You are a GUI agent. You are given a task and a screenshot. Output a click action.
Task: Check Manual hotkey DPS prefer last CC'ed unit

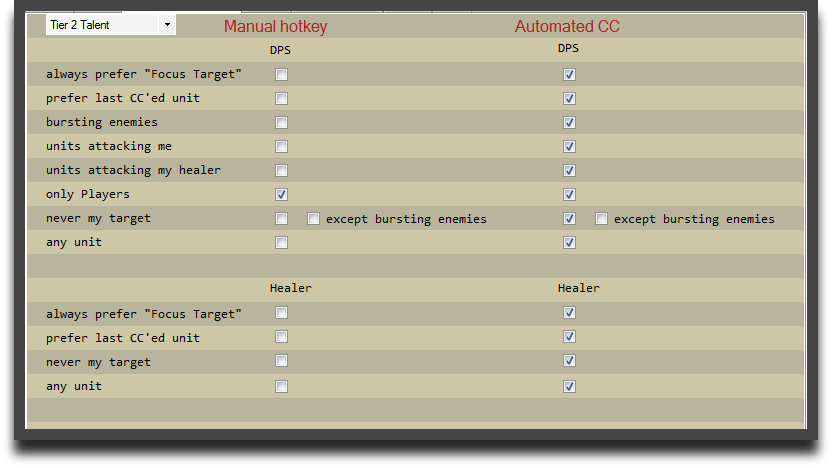[282, 98]
